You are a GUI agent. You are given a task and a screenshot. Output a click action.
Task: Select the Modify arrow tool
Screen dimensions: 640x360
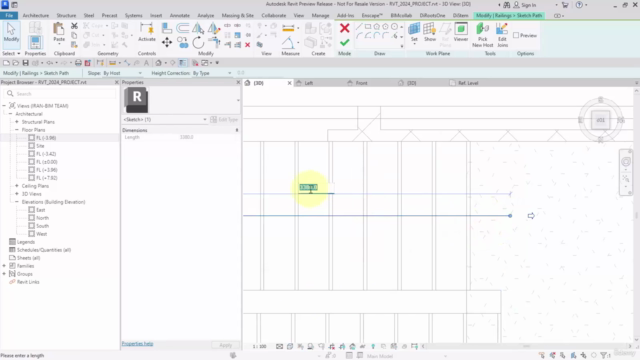(x=11, y=32)
